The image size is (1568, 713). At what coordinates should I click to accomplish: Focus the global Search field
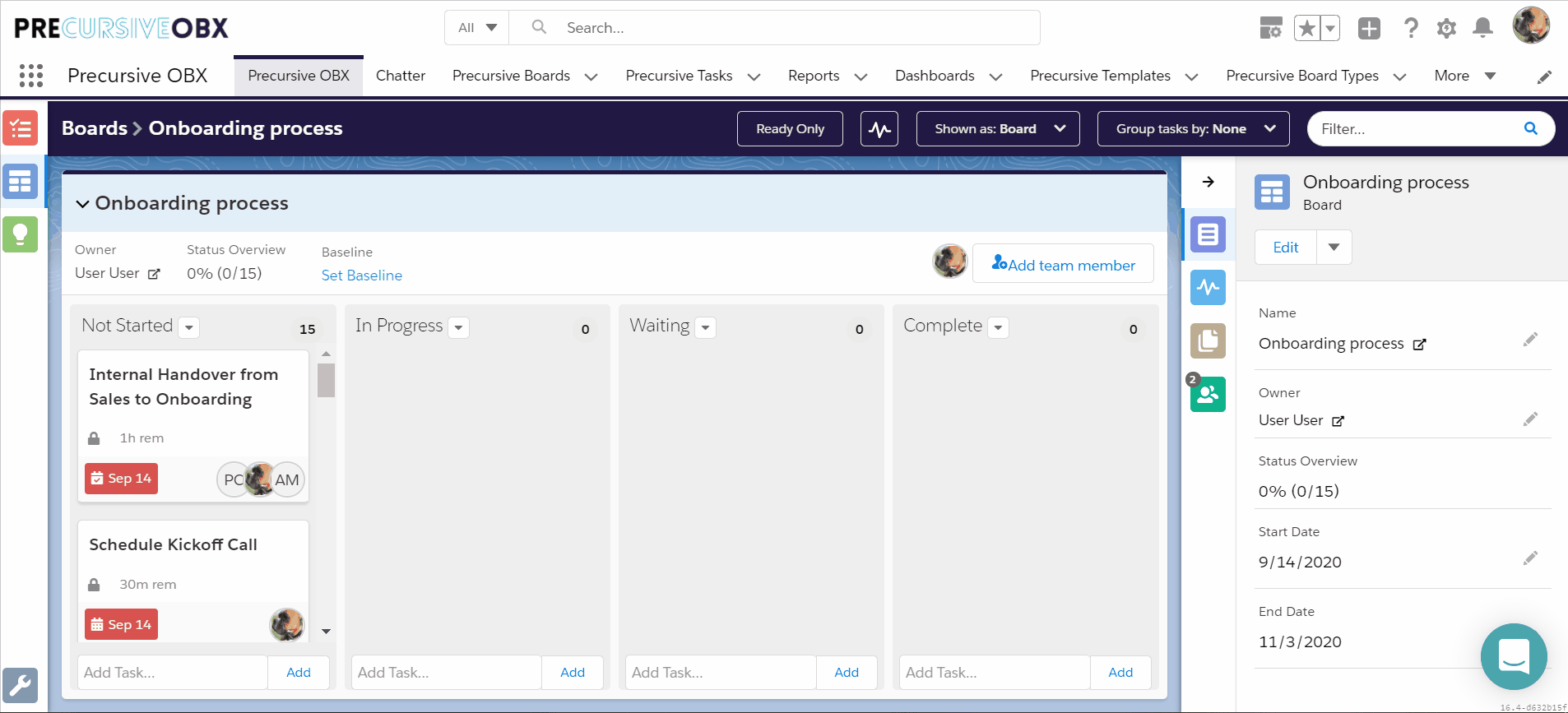[775, 28]
